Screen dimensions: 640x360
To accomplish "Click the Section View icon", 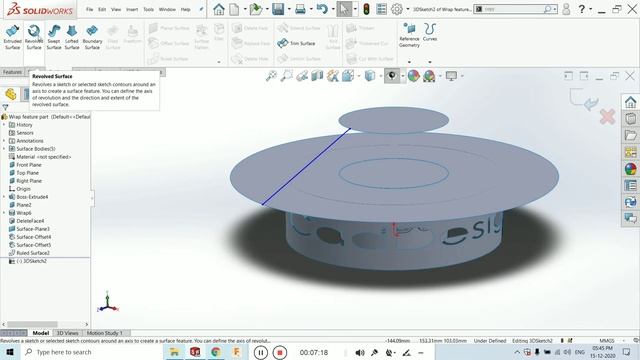I will [x=317, y=76].
